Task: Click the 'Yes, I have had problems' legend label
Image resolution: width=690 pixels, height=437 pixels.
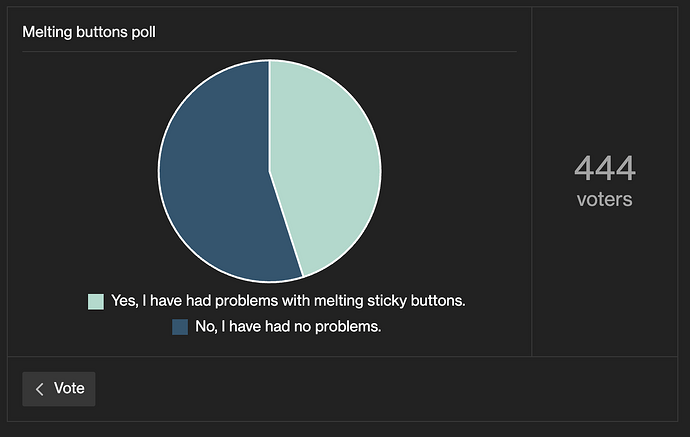Action: point(288,301)
